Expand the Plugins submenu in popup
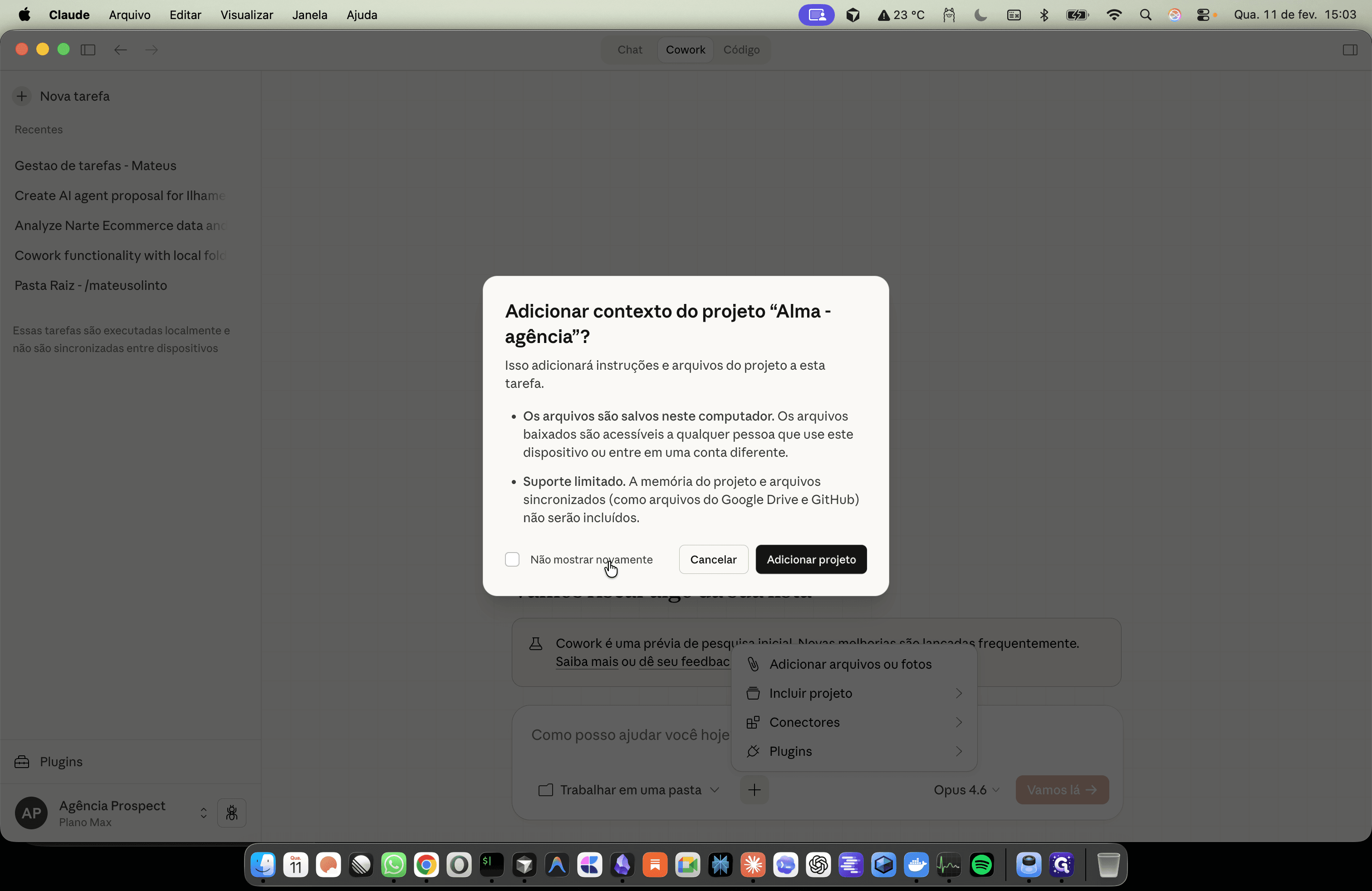The width and height of the screenshot is (1372, 891). pos(853,751)
